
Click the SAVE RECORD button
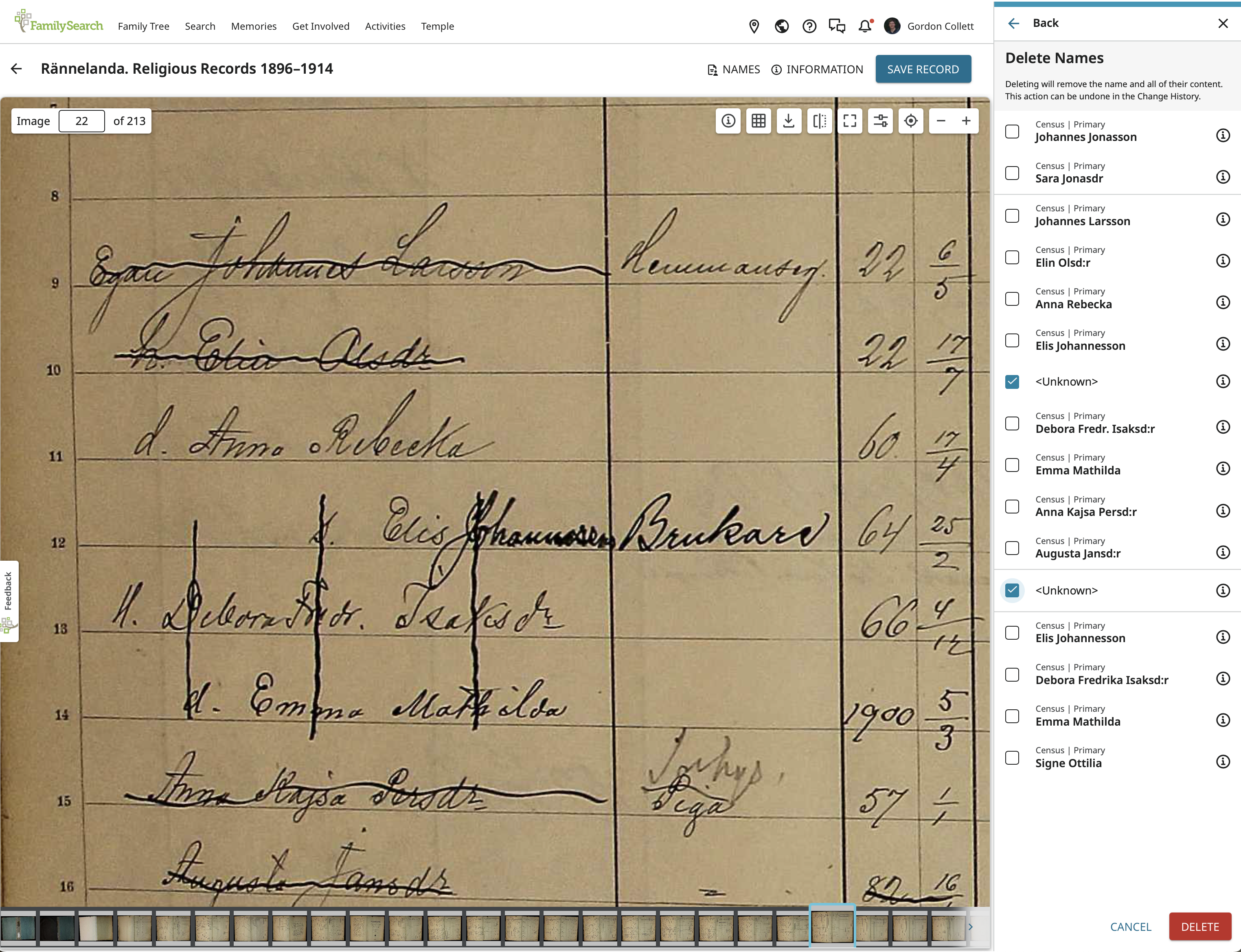[x=923, y=69]
